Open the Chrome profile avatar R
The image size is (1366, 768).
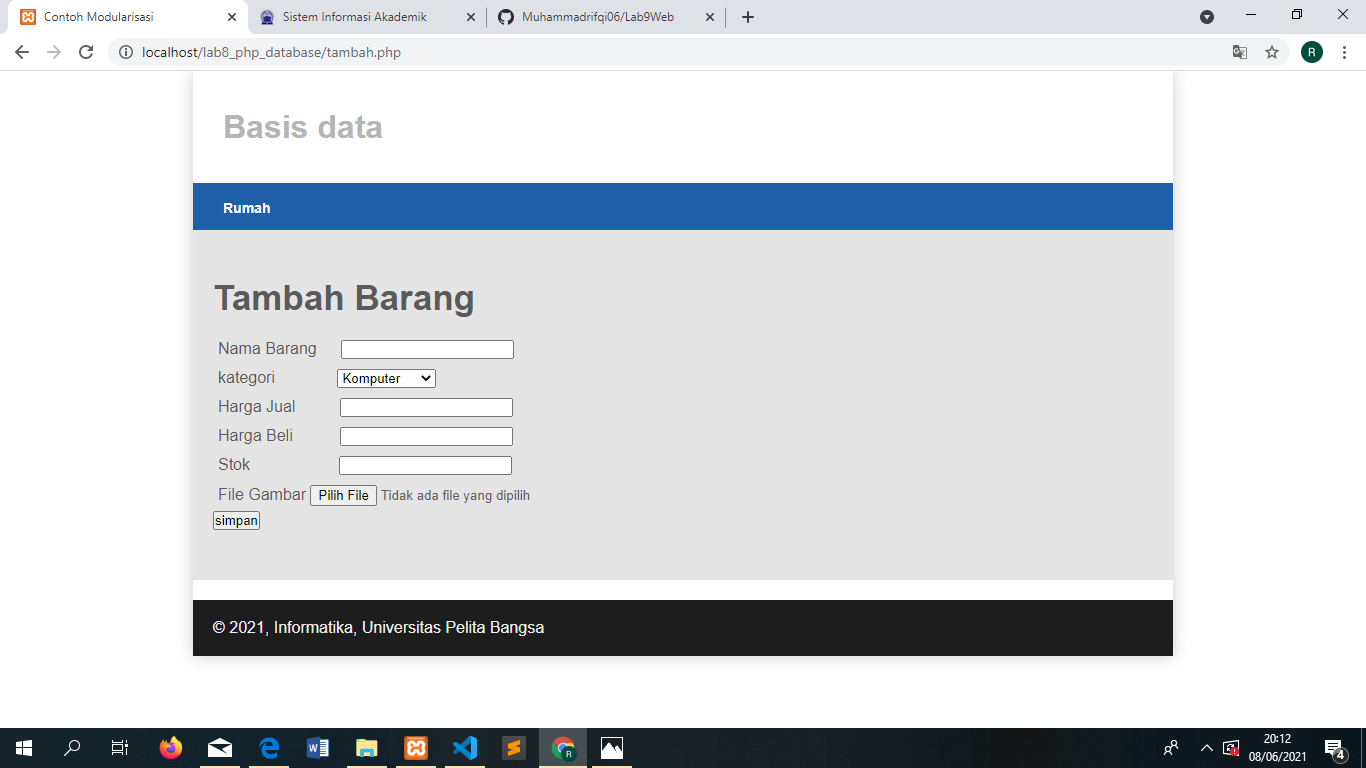(x=1312, y=52)
